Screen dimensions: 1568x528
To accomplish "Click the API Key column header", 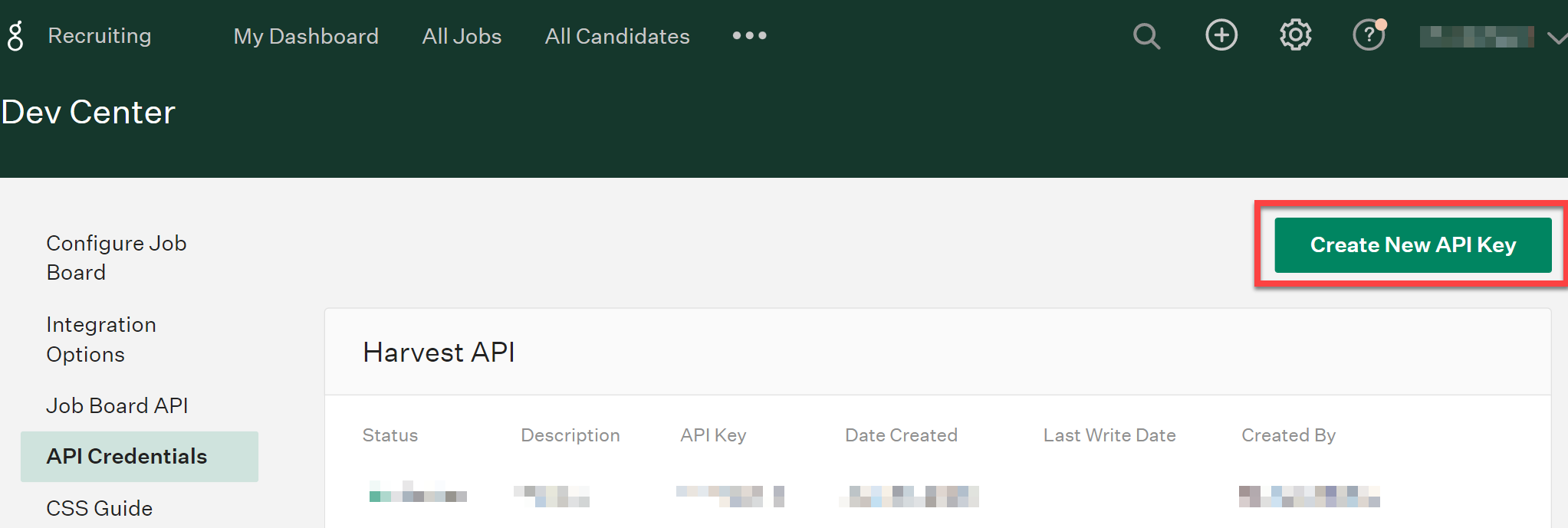I will (x=713, y=435).
